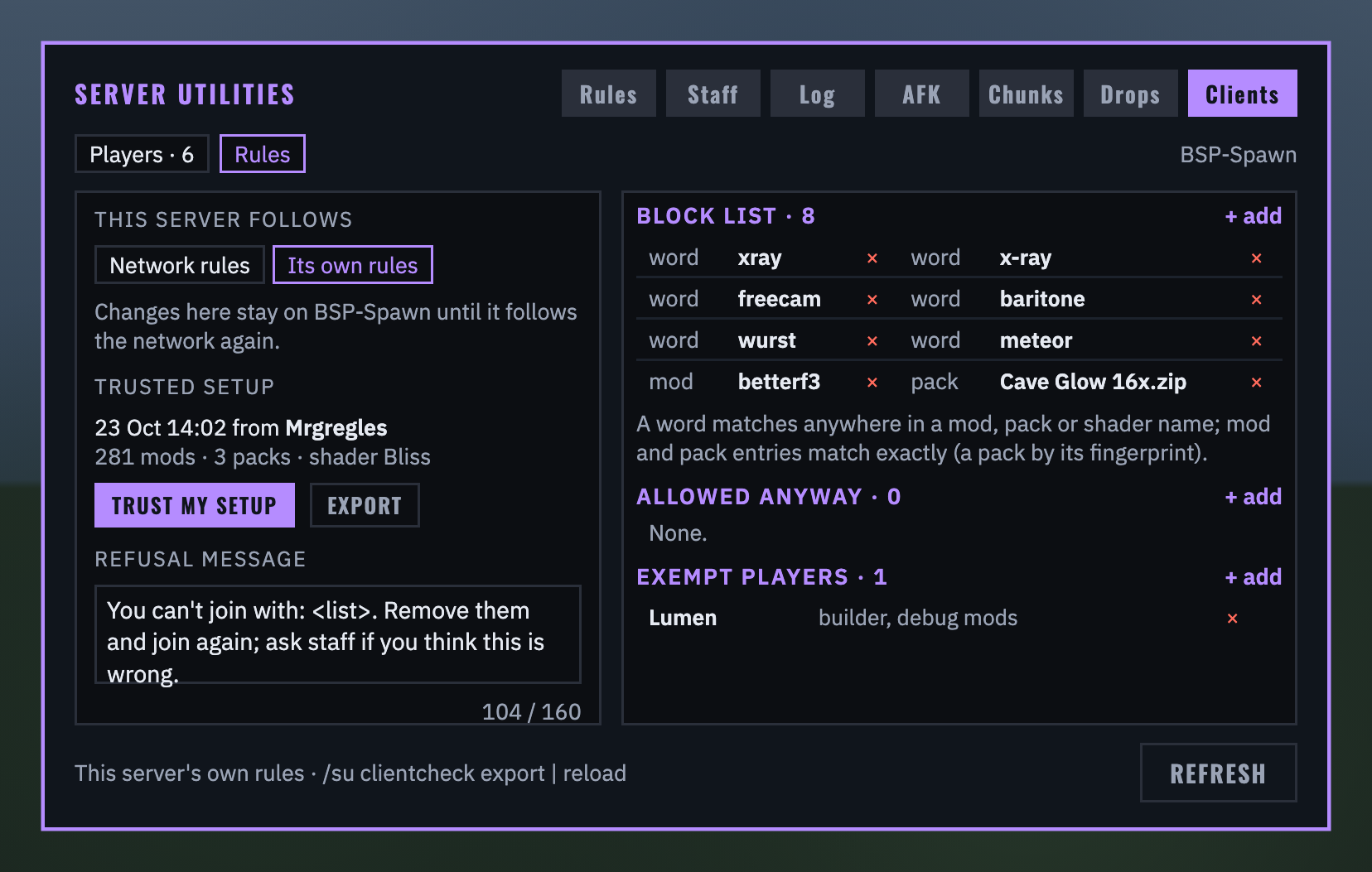Remove Lumen from exempt players
Screen dimensions: 1372x872
pos(1232,619)
